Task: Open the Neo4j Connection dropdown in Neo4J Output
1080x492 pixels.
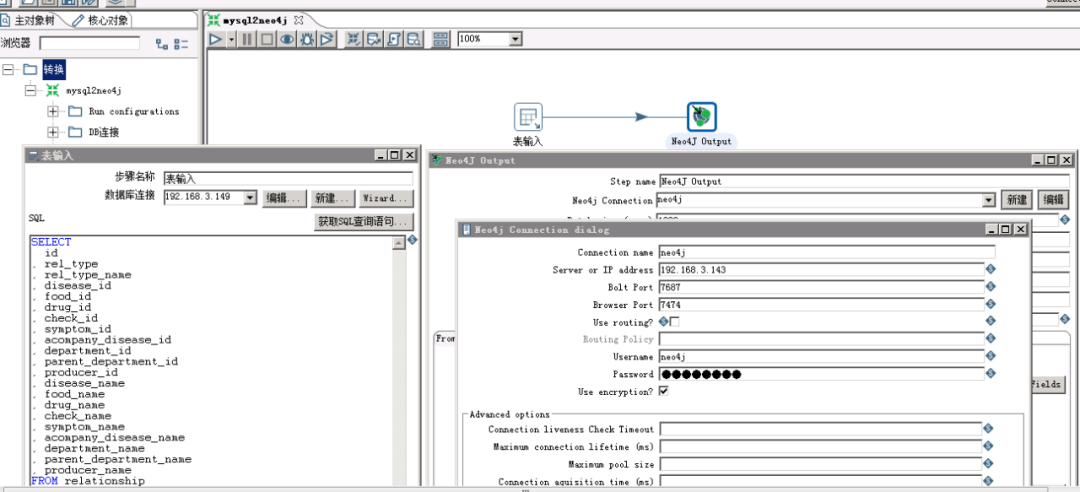Action: 989,200
